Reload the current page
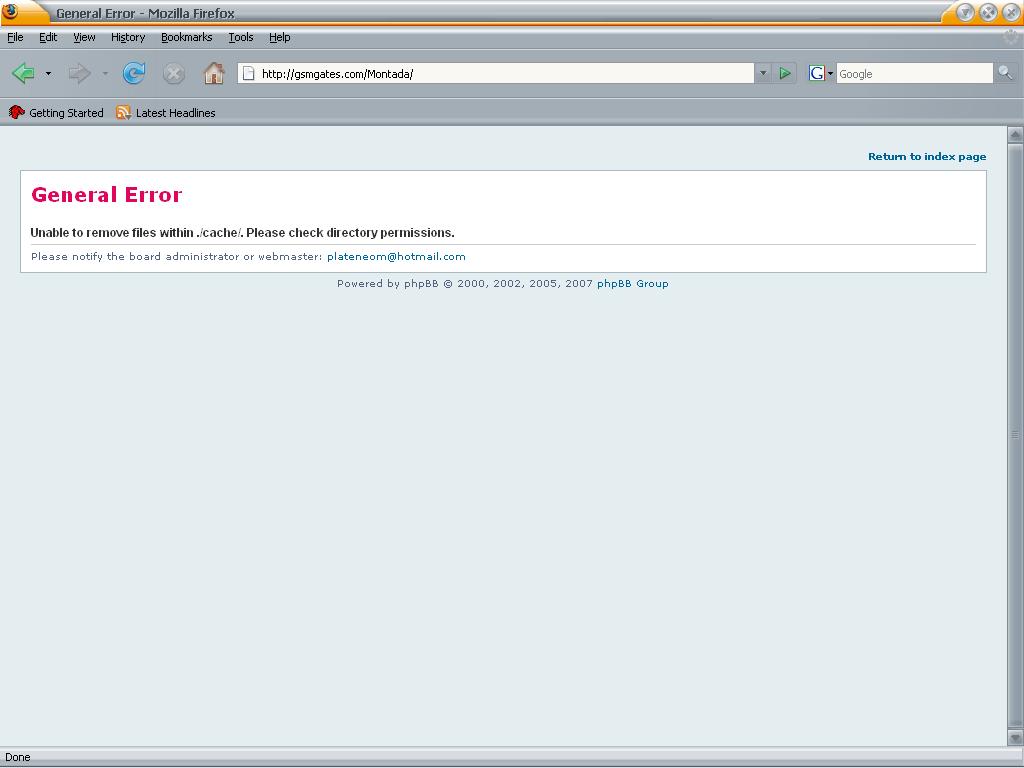Screen dimensions: 1024x768 134,73
